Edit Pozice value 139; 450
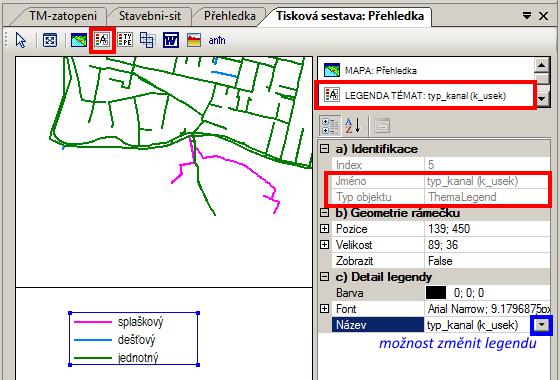560x380 pixels. tap(488, 229)
